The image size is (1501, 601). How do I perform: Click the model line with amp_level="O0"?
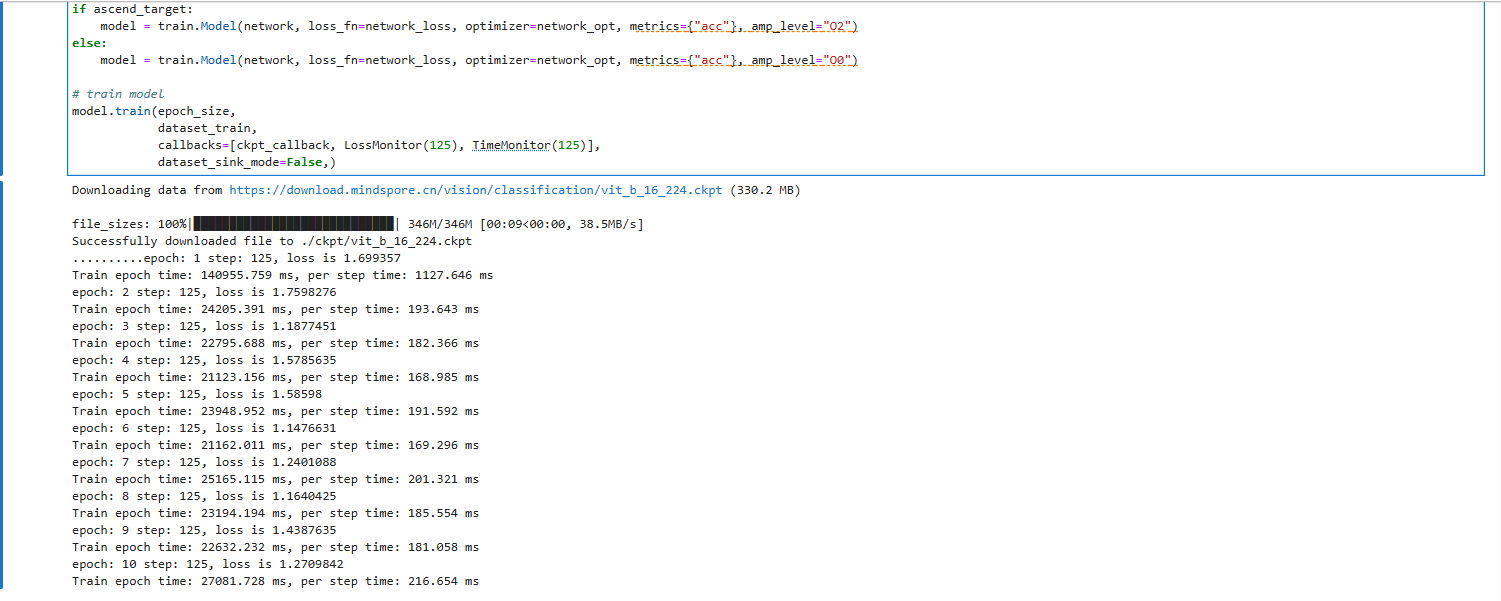pos(479,60)
